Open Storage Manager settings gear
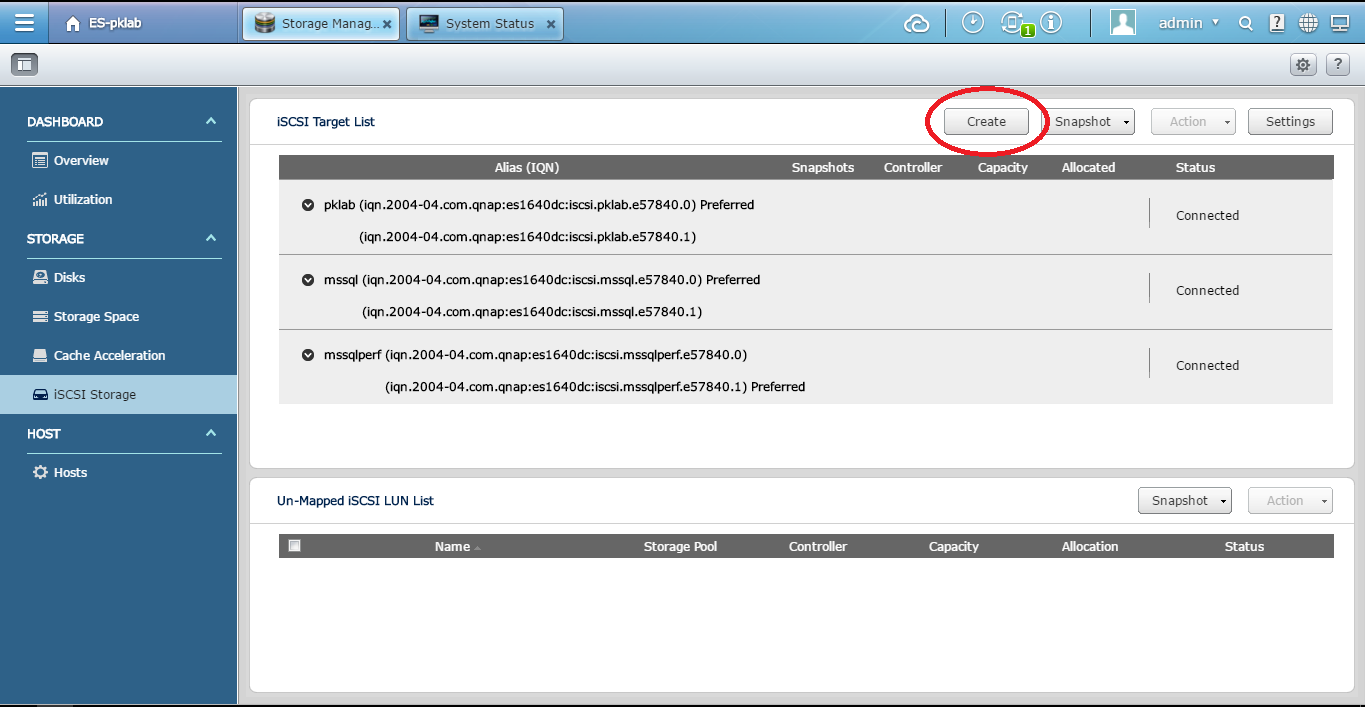The height and width of the screenshot is (707, 1365). coord(1303,65)
